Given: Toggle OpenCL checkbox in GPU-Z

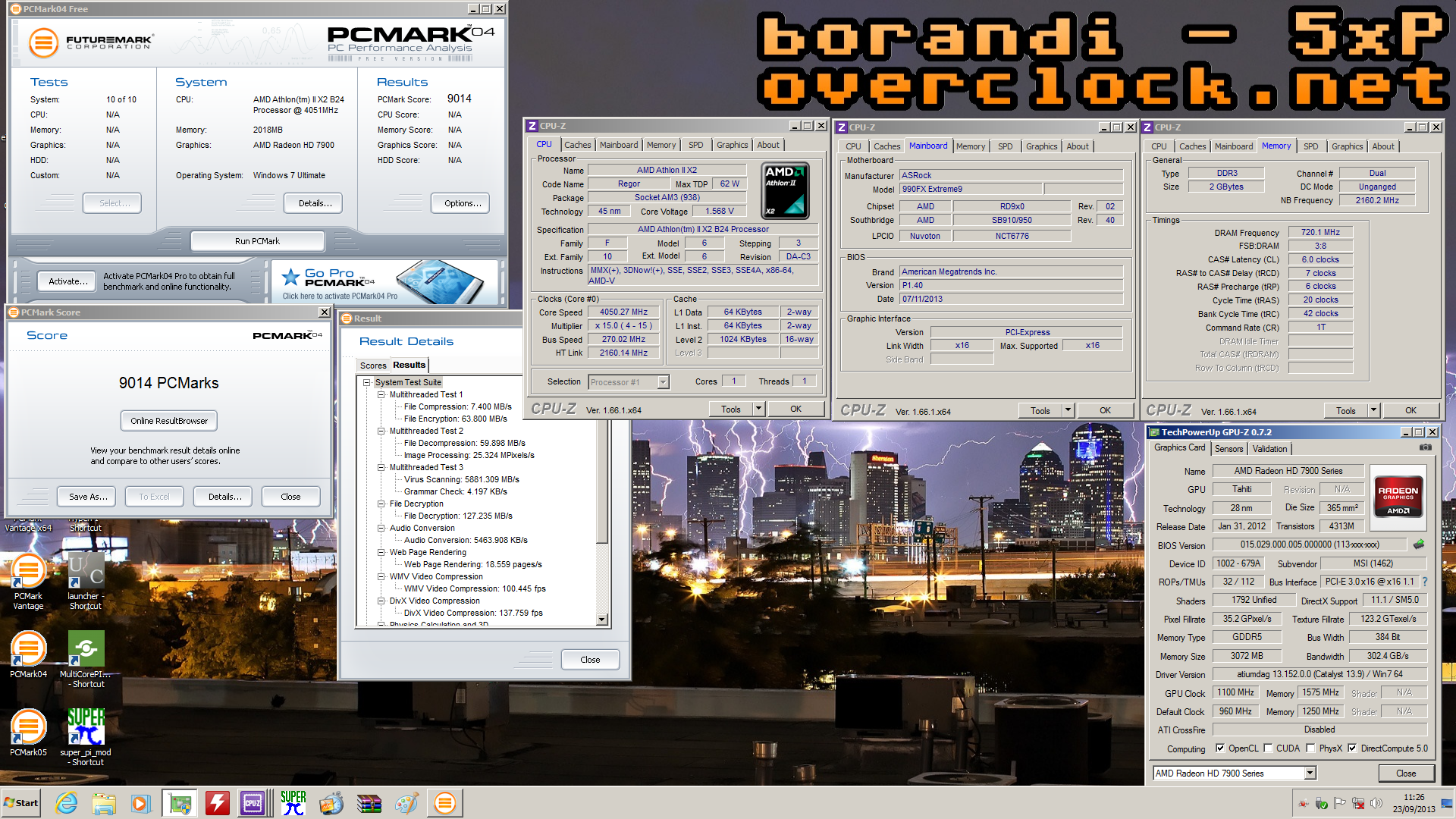Looking at the screenshot, I should pyautogui.click(x=1220, y=748).
